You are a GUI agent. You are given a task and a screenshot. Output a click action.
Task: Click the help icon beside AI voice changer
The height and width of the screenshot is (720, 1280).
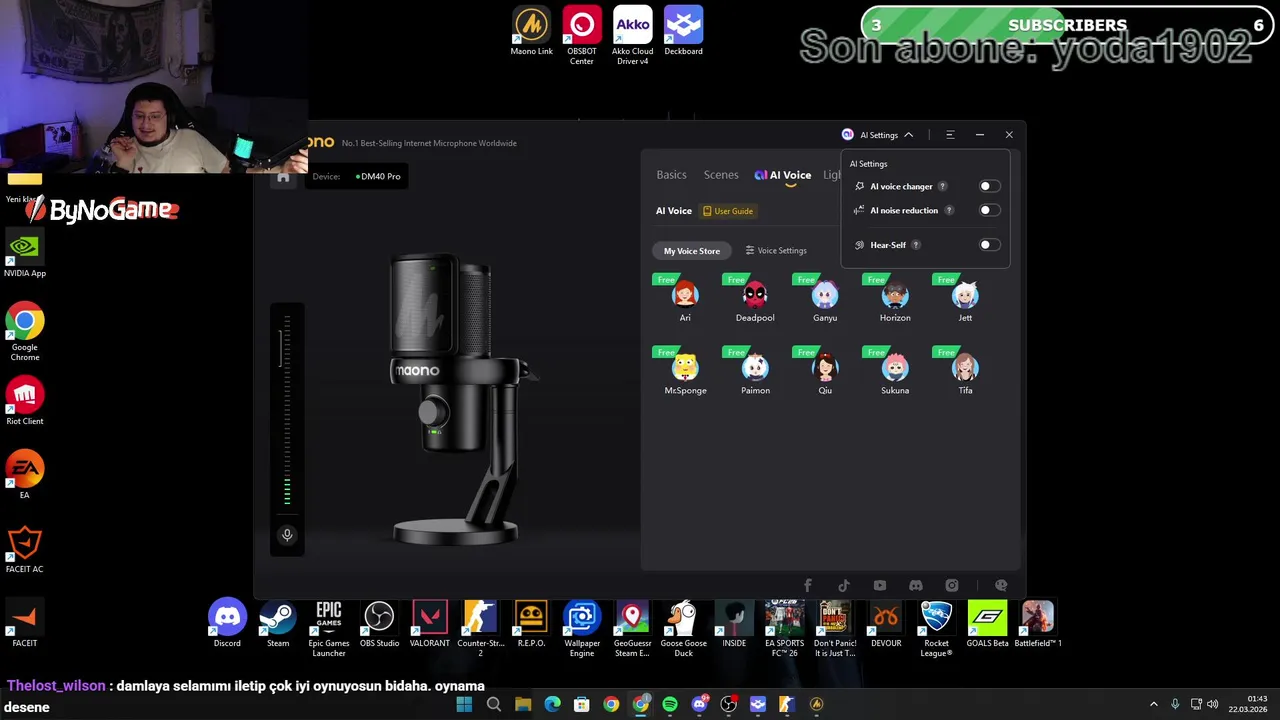pyautogui.click(x=942, y=186)
